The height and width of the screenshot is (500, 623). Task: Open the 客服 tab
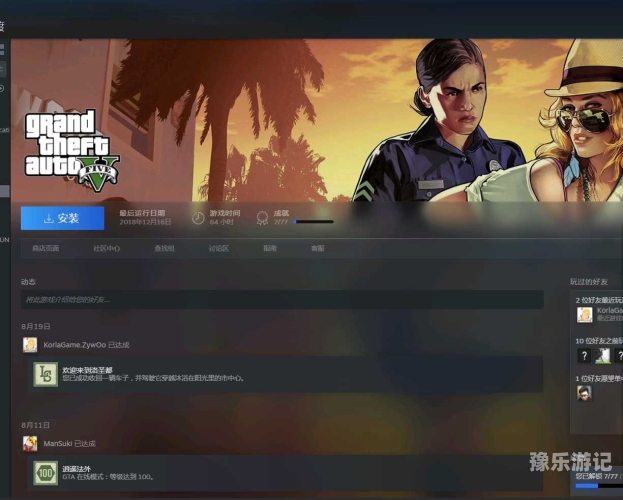(317, 248)
